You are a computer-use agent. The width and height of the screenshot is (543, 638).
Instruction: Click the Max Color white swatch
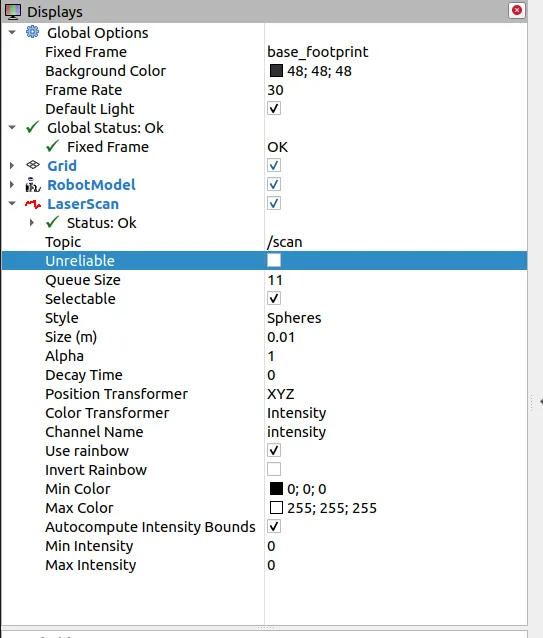(x=276, y=508)
